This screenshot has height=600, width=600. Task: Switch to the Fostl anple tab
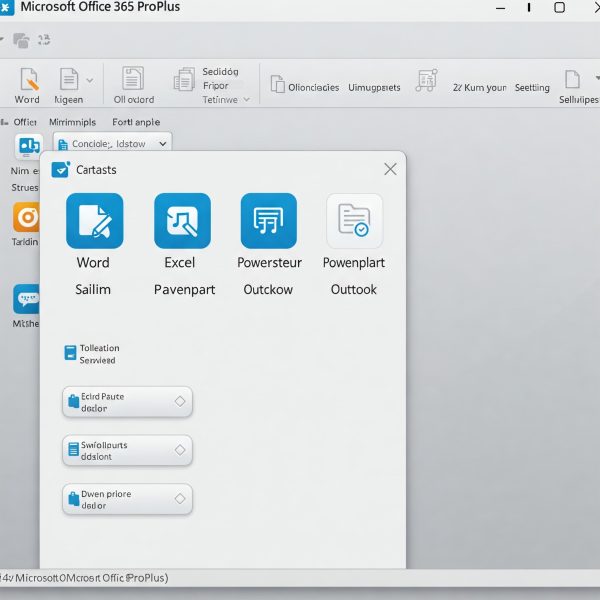tap(136, 122)
